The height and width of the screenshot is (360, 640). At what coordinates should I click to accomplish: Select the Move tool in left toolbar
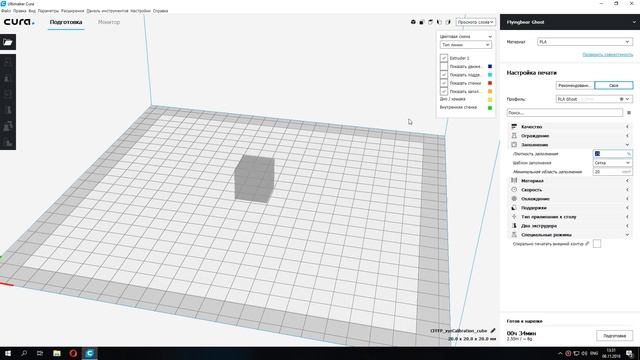pos(8,62)
